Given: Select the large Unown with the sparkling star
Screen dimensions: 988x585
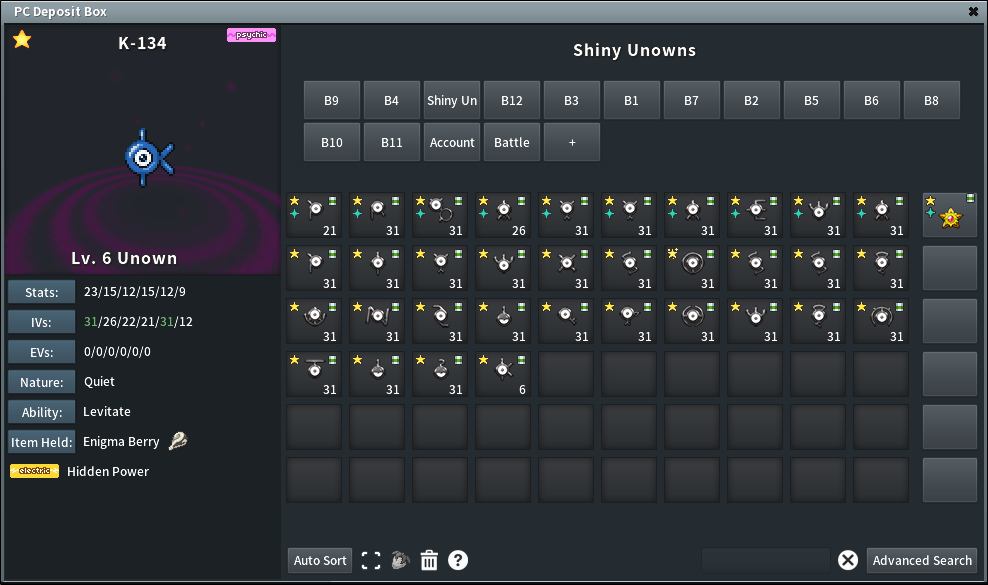Looking at the screenshot, I should [692, 268].
